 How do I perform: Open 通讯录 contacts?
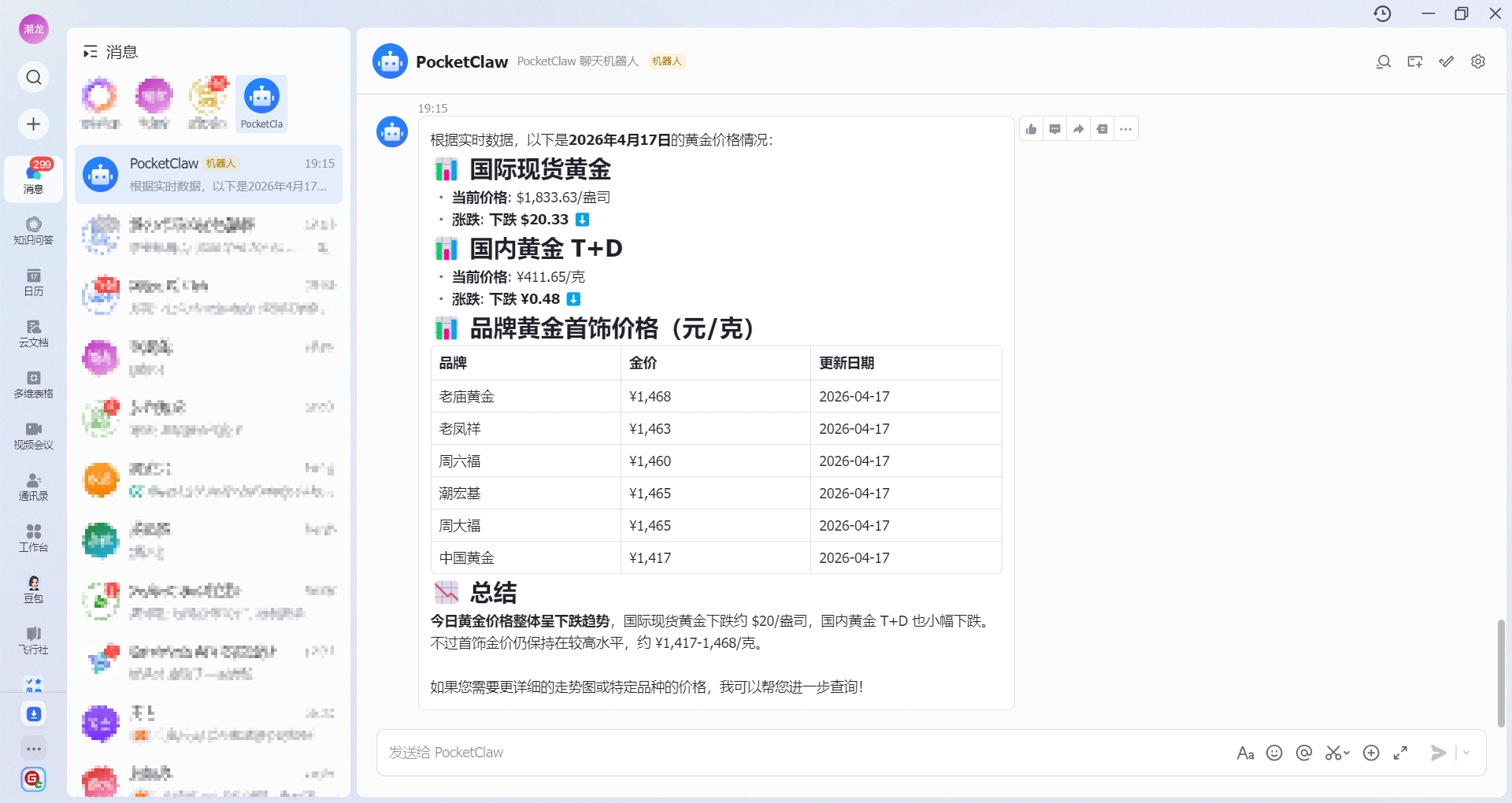[33, 487]
